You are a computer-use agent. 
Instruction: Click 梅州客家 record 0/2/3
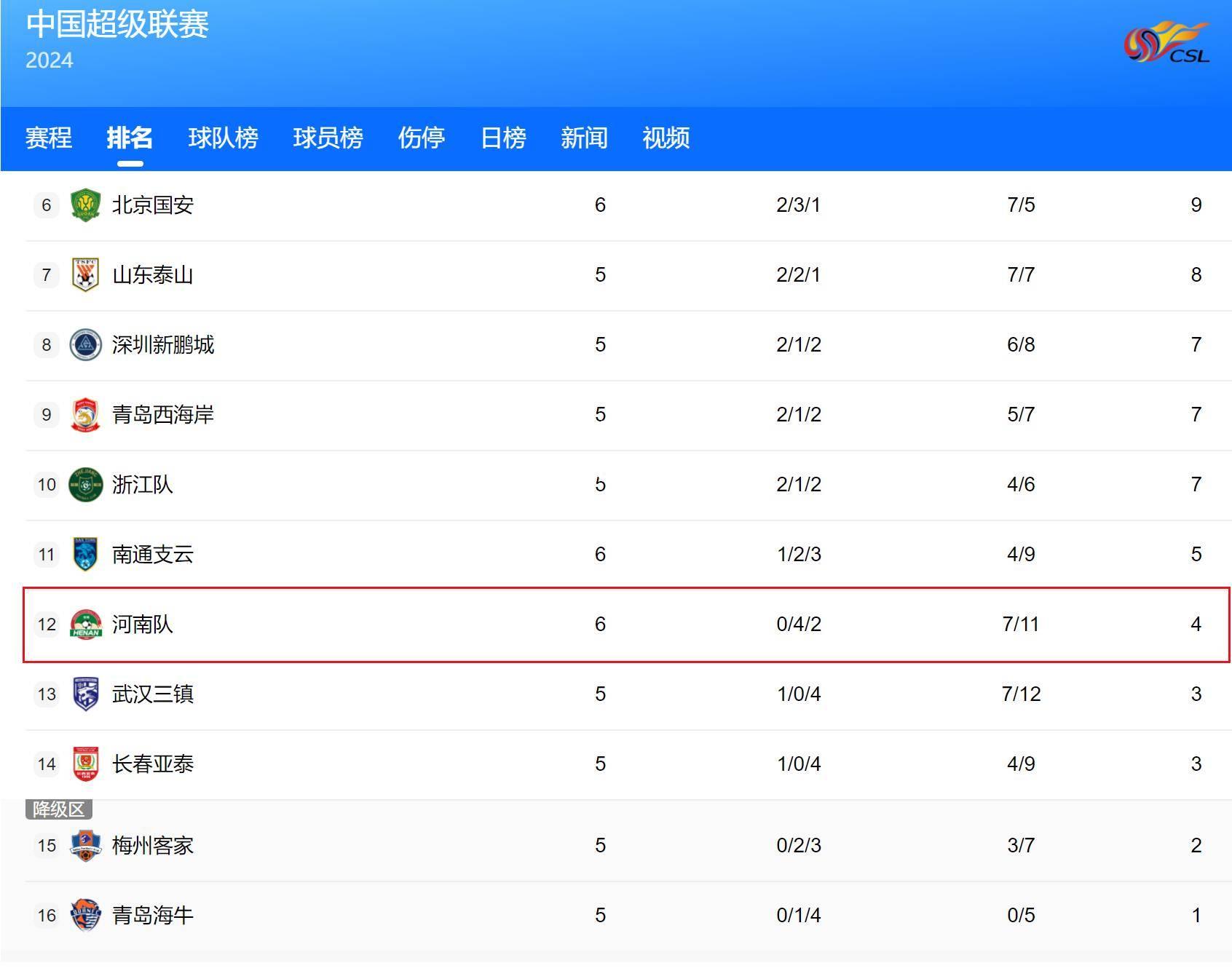[799, 846]
